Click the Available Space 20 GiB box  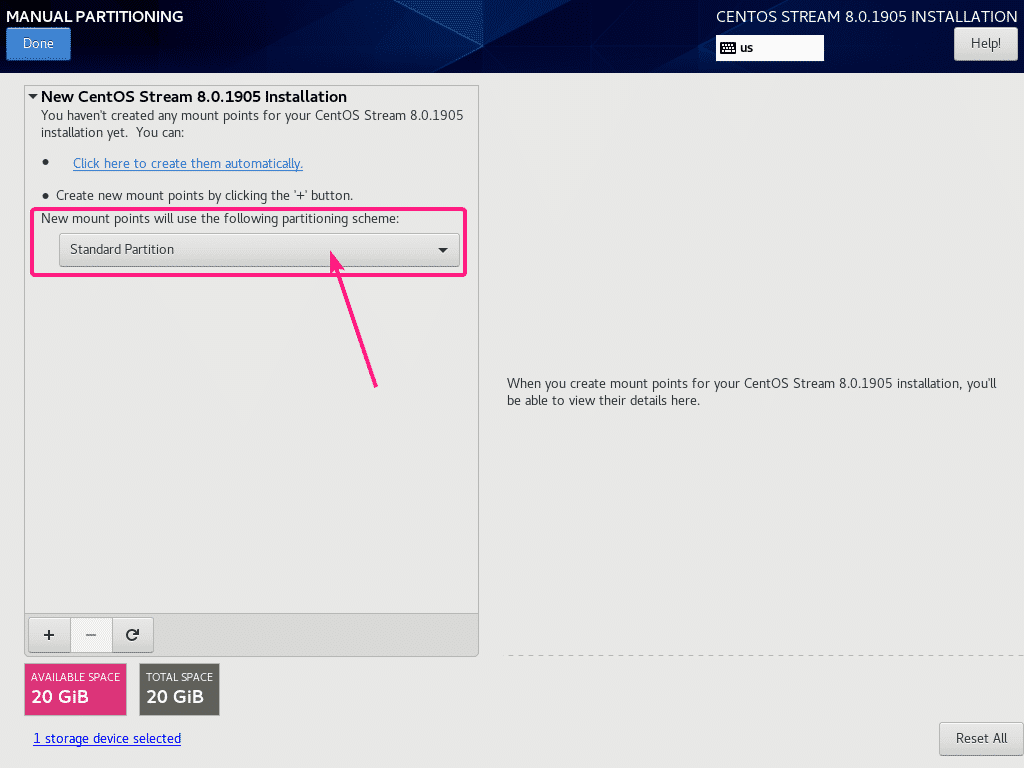(75, 689)
